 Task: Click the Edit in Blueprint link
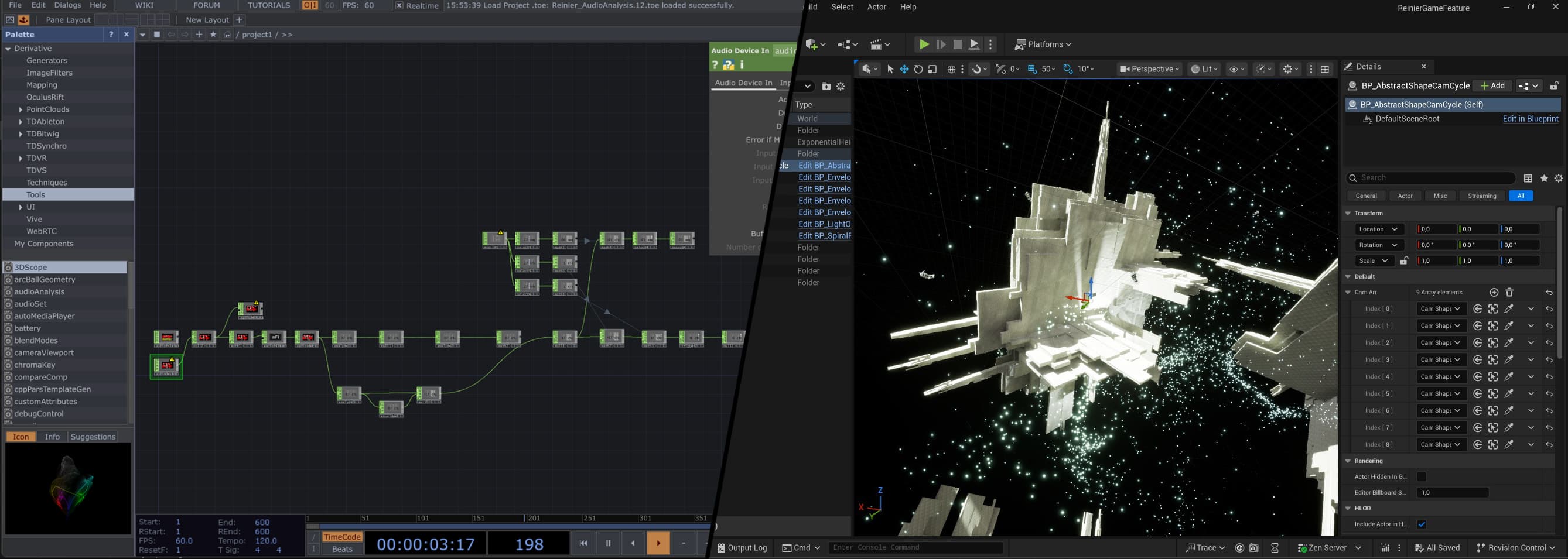[1531, 119]
